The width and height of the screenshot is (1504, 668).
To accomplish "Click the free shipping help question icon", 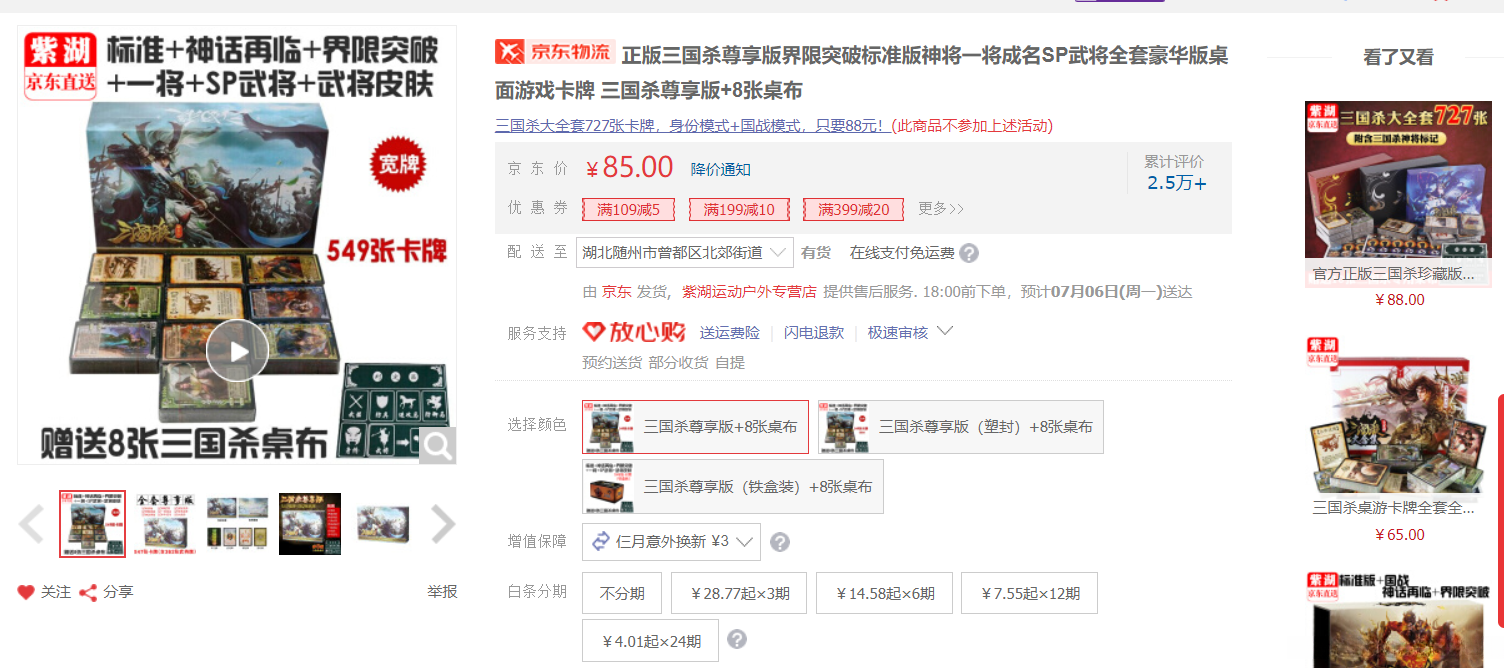I will click(969, 253).
